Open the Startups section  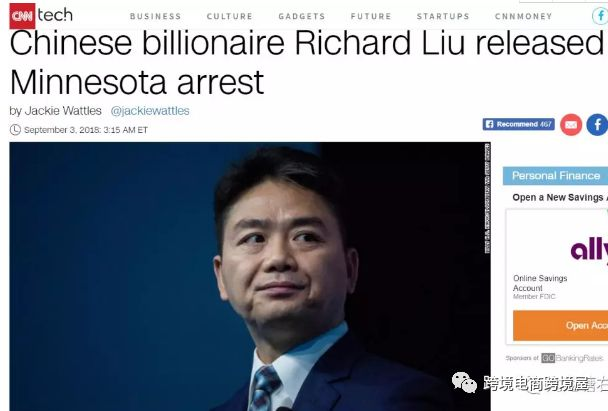tap(443, 16)
